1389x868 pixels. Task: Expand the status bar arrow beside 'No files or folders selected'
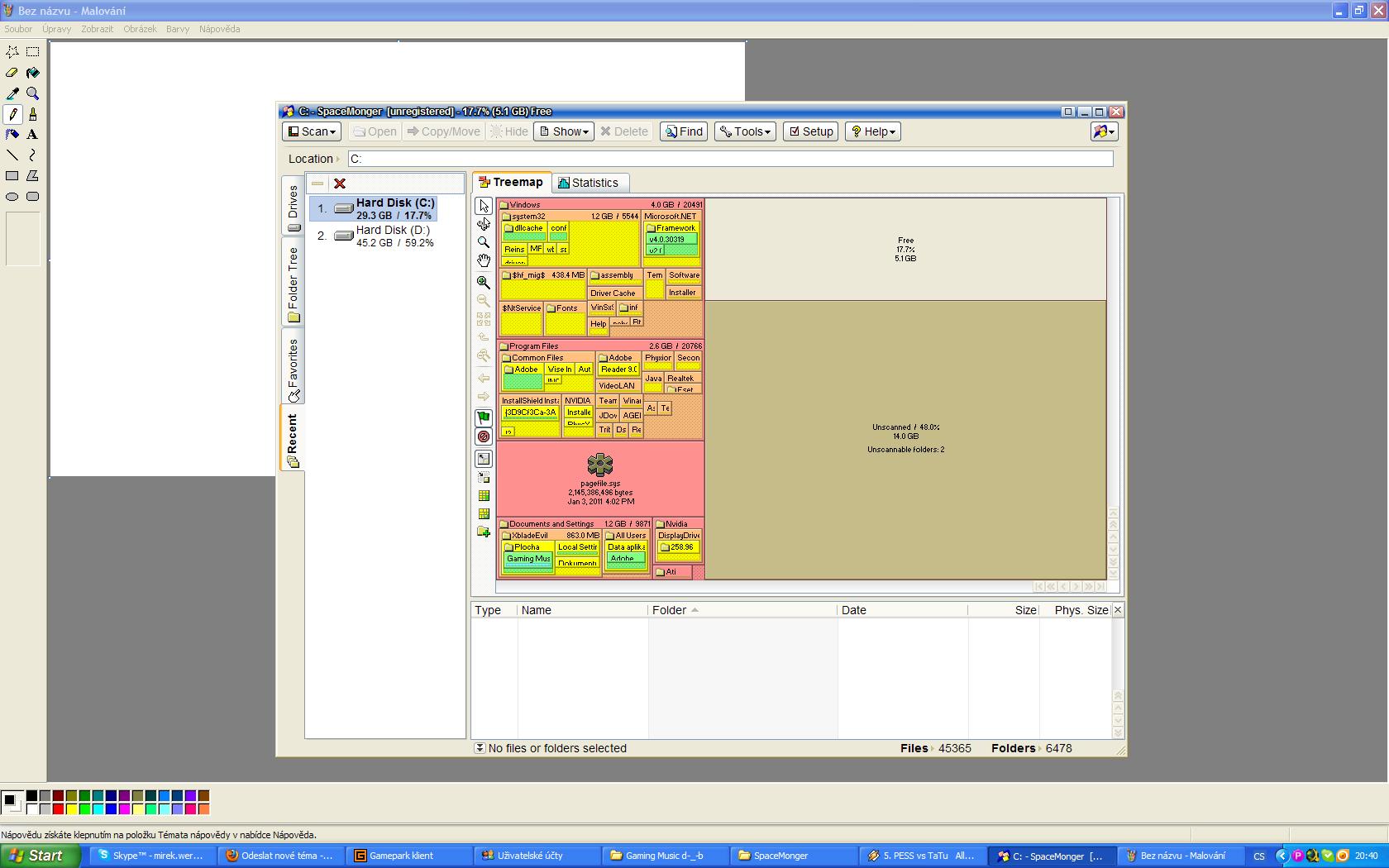point(480,748)
